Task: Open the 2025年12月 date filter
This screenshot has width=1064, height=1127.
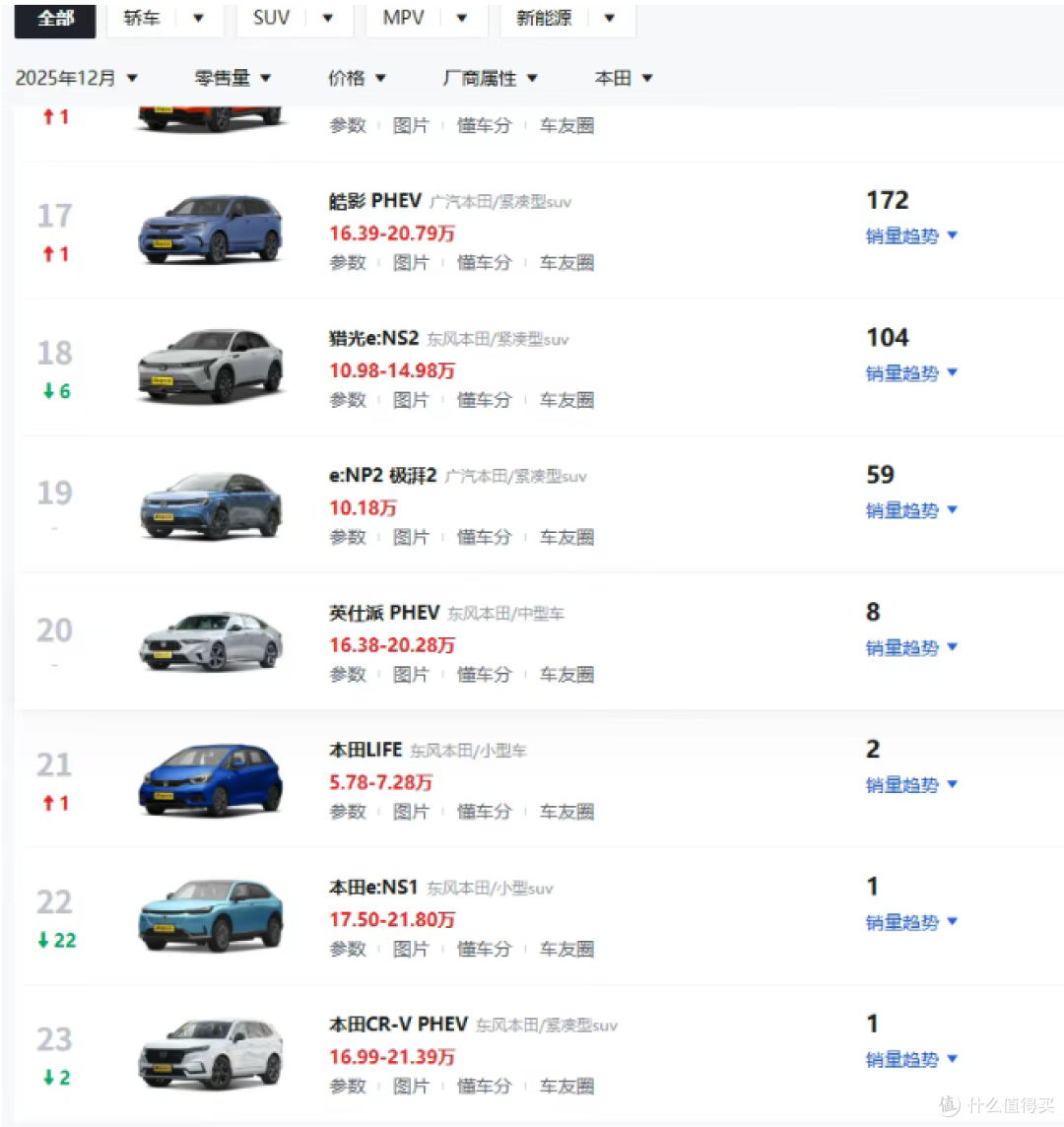Action: (76, 78)
